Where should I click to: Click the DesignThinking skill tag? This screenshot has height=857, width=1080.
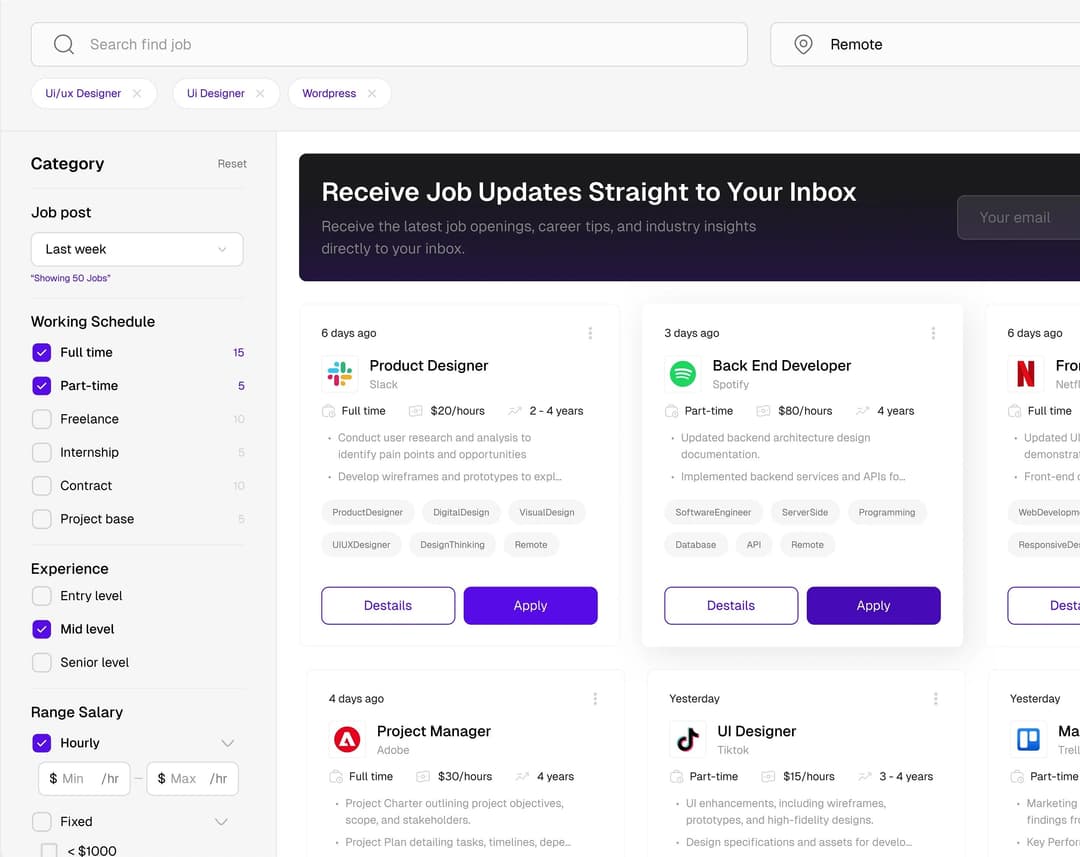pos(453,545)
